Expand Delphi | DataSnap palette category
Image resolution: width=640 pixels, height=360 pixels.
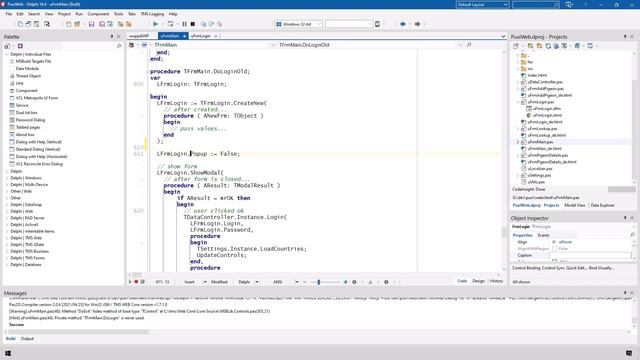[7, 204]
